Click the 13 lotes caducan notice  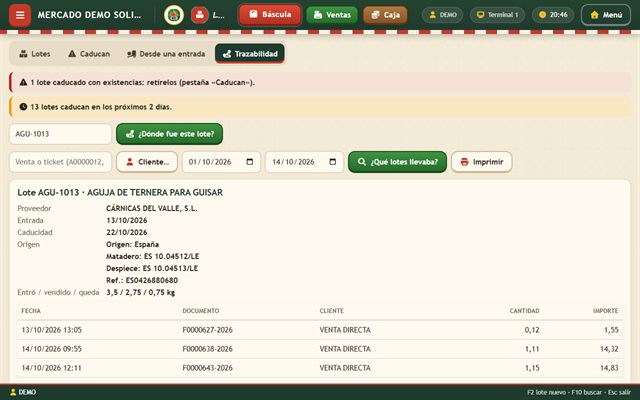click(x=320, y=107)
